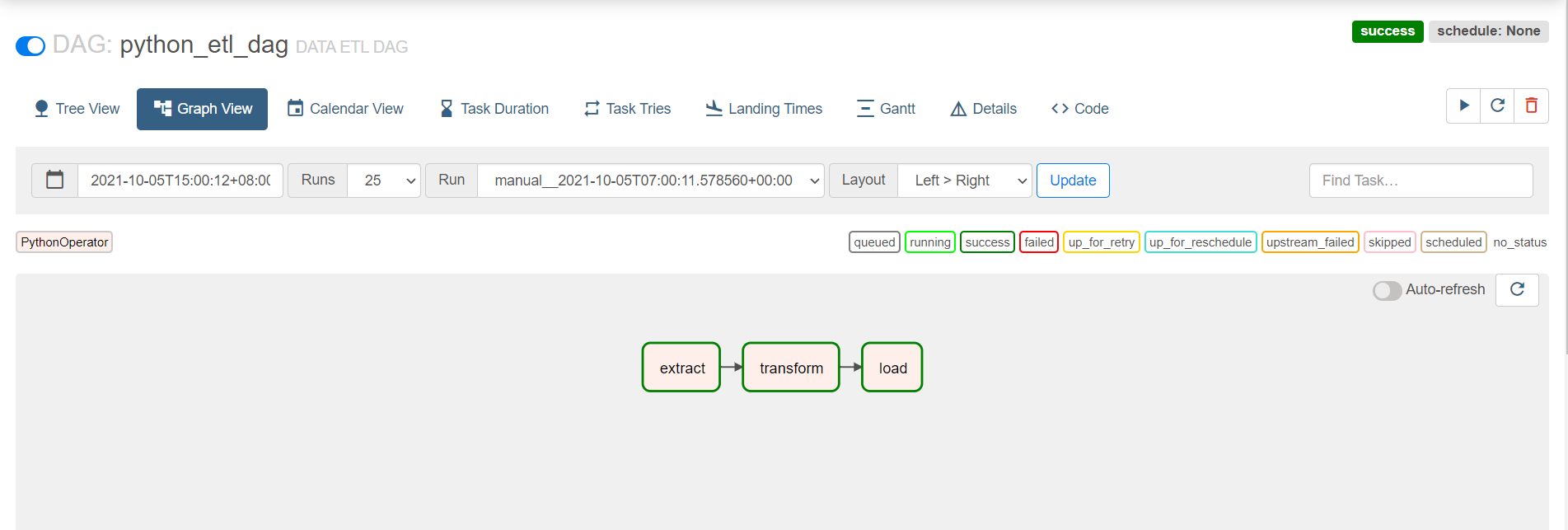Open the Details tab
The image size is (1568, 530).
pos(984,109)
